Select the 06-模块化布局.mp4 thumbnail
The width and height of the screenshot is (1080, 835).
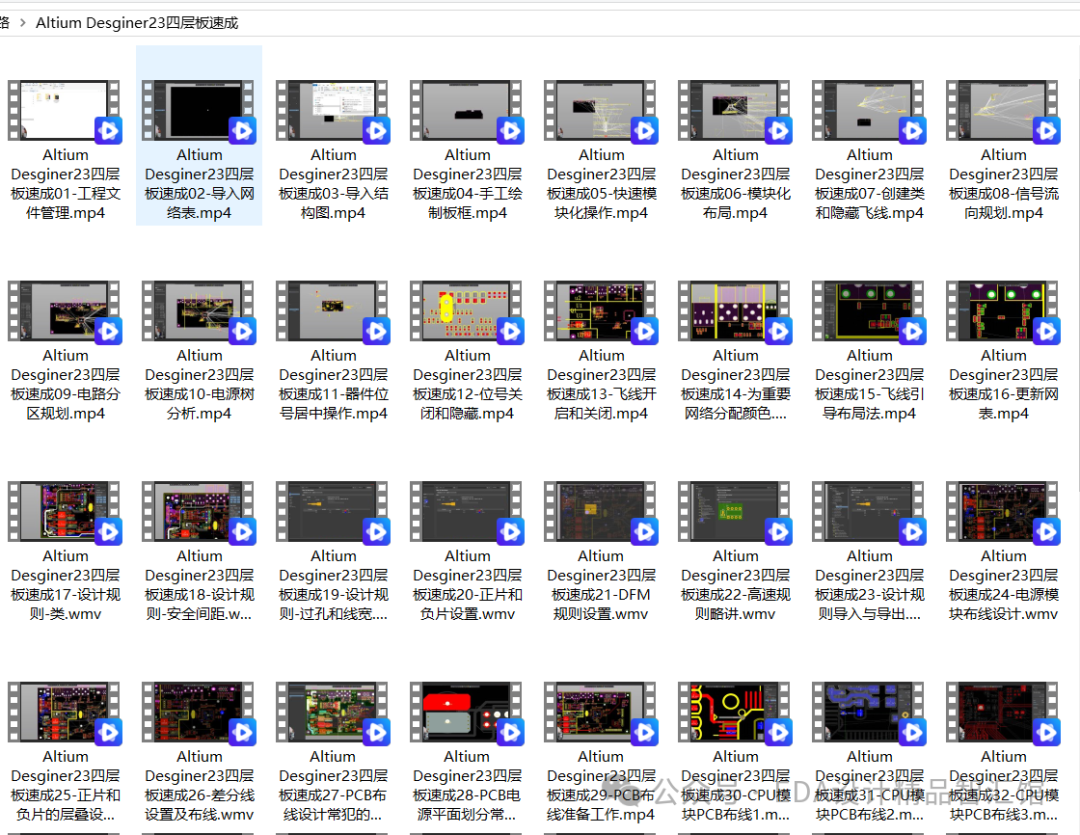coord(735,110)
